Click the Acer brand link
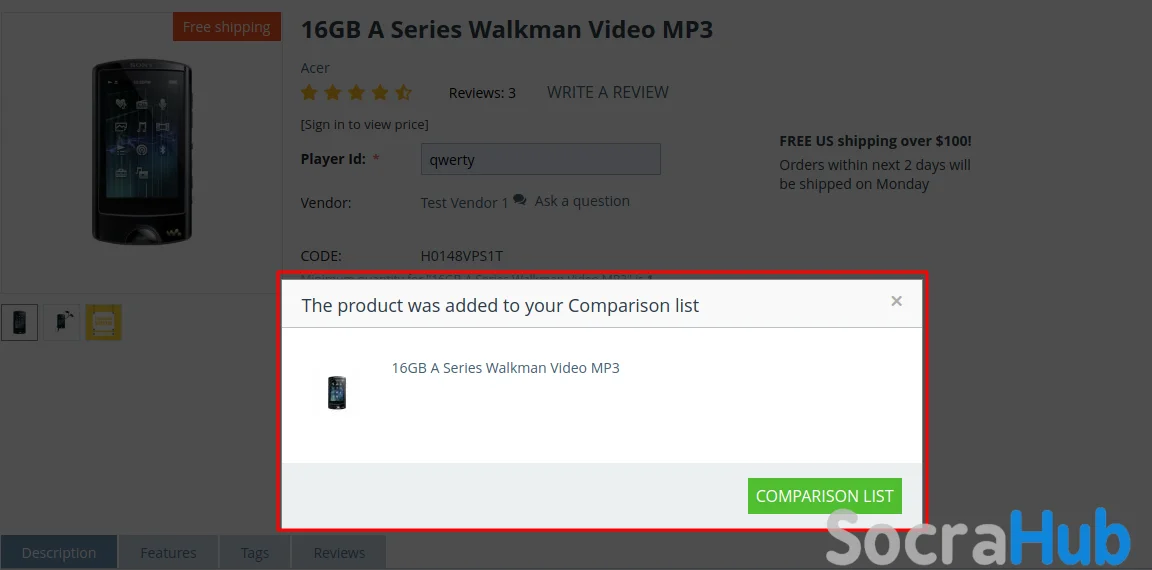 (315, 68)
